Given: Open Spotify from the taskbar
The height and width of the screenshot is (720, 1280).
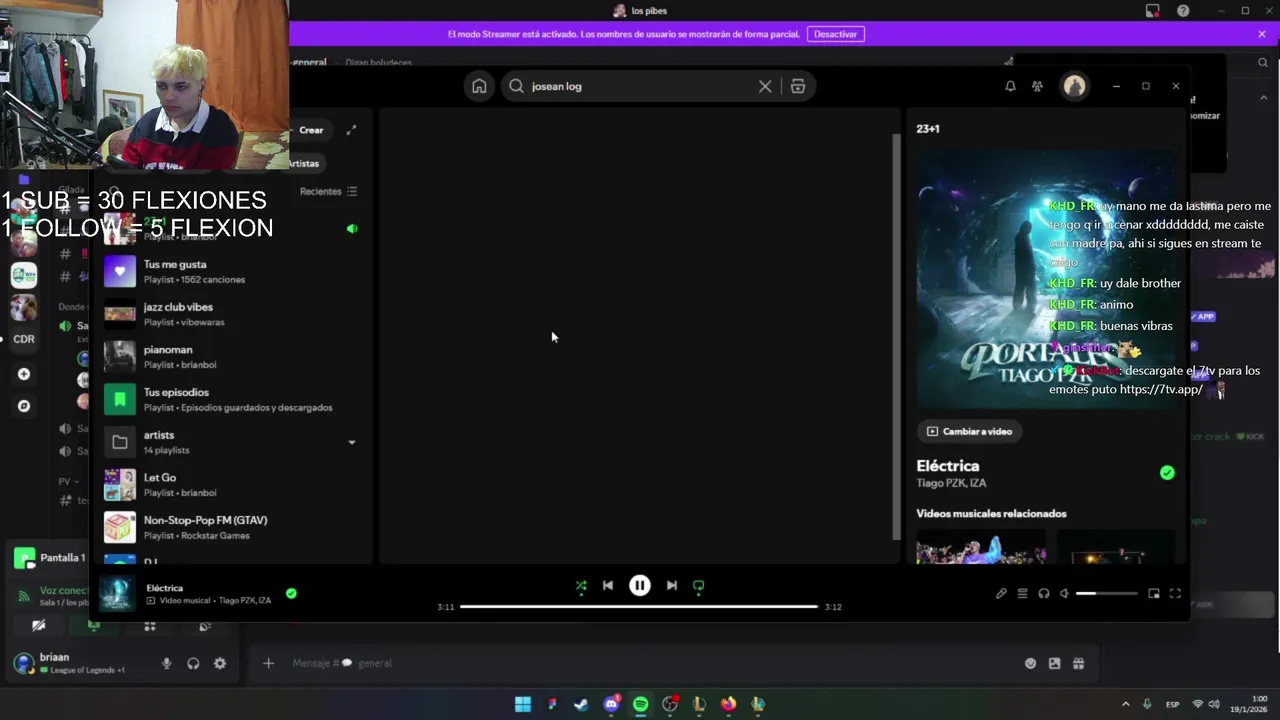Looking at the screenshot, I should (x=640, y=704).
